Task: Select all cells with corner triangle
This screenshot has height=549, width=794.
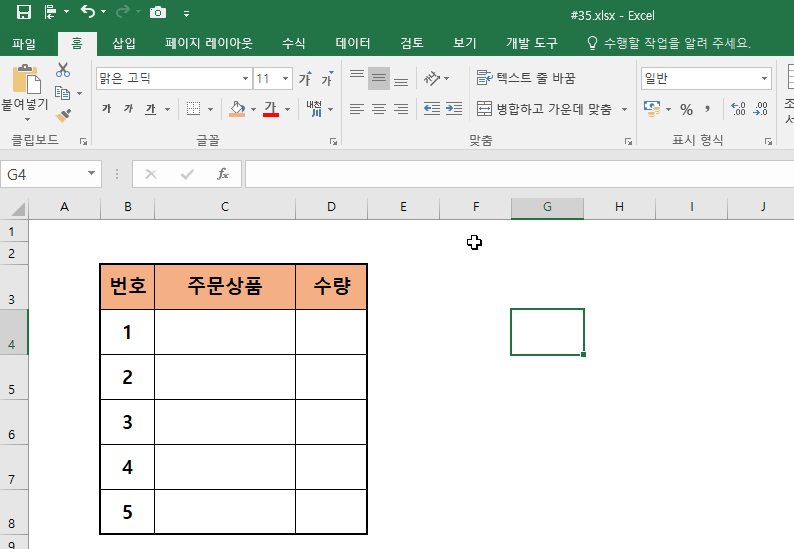Action: 17,209
